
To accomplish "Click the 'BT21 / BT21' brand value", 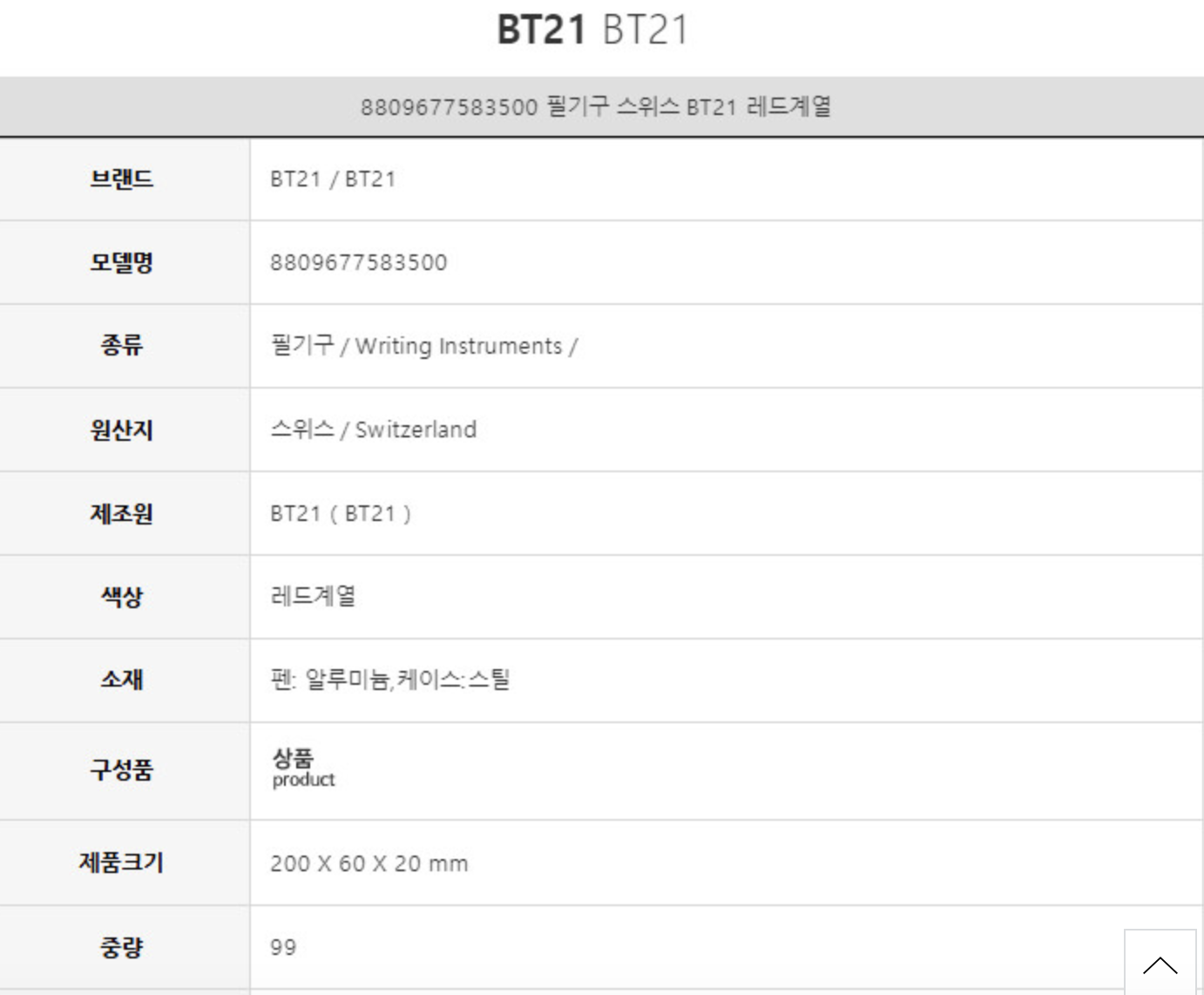I will pyautogui.click(x=333, y=179).
